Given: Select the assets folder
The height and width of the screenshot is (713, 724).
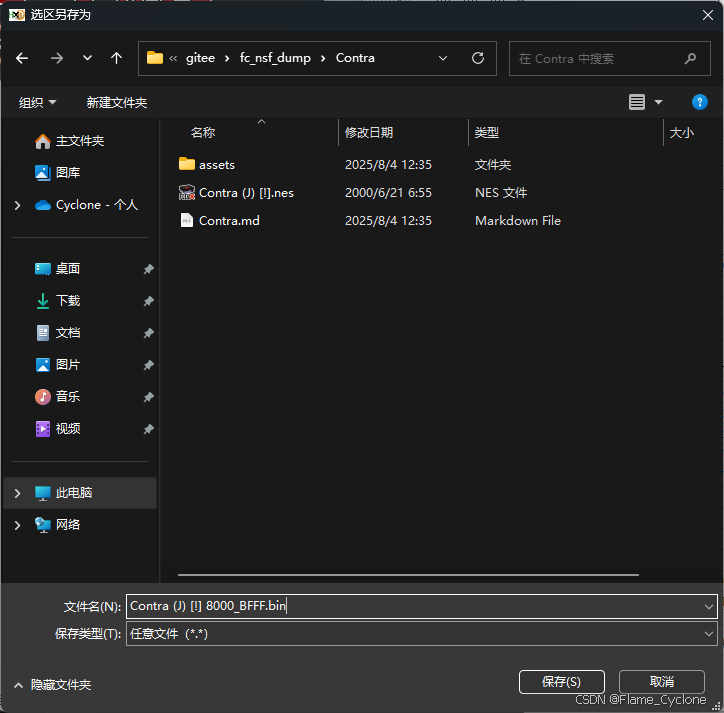Looking at the screenshot, I should 217,165.
